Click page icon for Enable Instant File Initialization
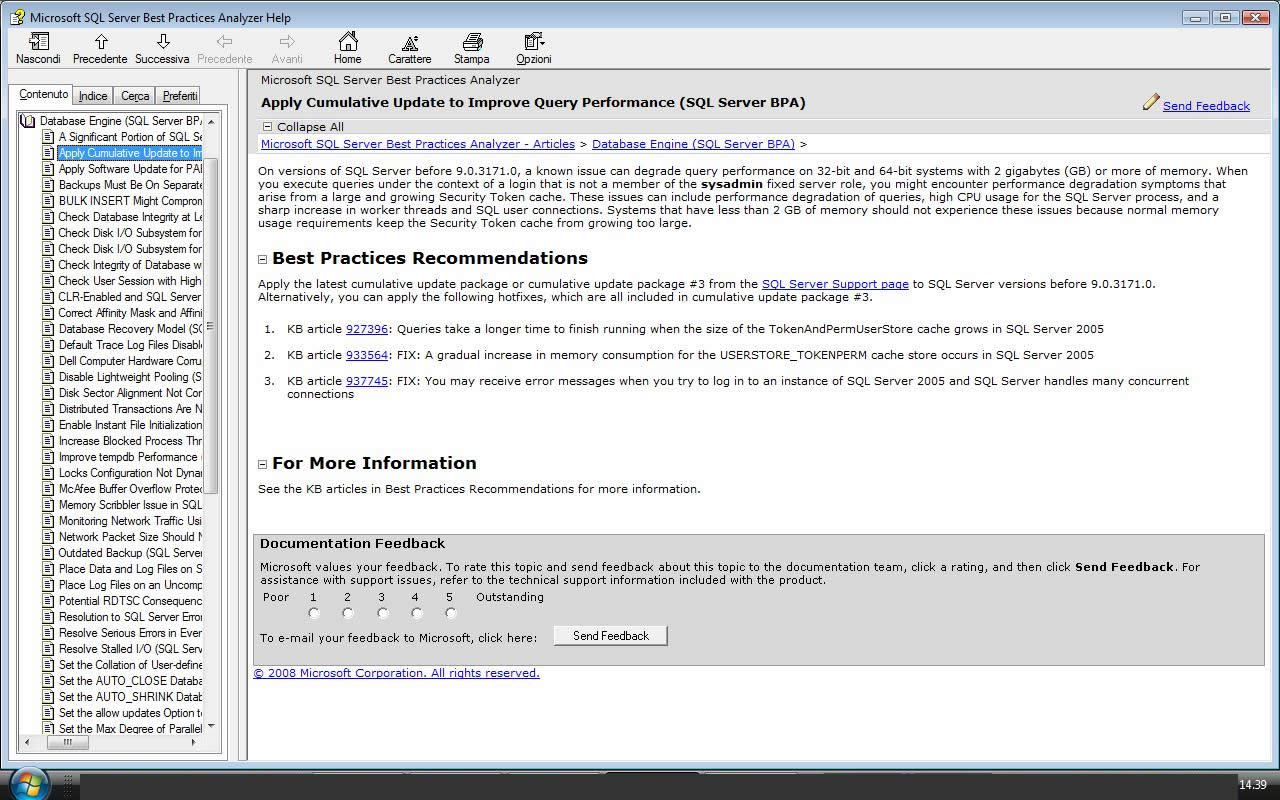 [48, 425]
